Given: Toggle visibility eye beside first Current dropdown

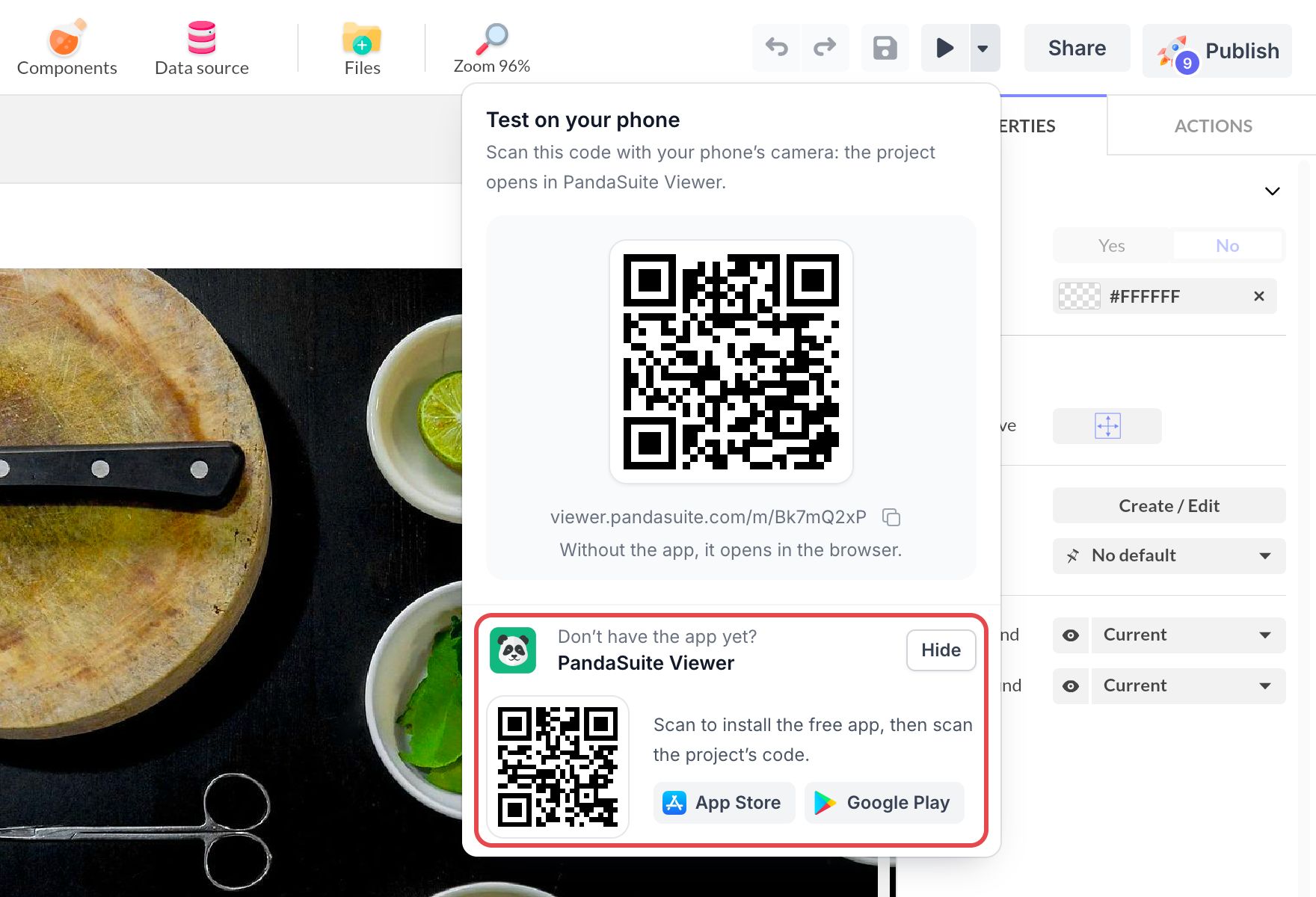Looking at the screenshot, I should (x=1071, y=635).
